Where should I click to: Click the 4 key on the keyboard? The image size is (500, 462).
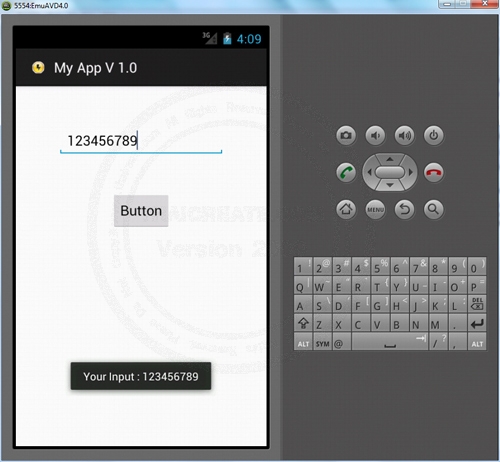click(361, 266)
